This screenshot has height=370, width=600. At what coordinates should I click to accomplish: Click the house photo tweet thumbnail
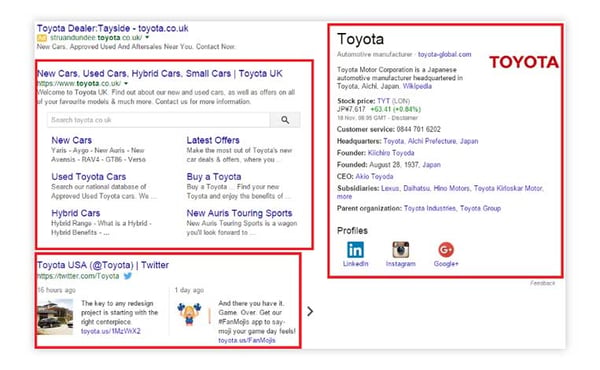[x=55, y=317]
